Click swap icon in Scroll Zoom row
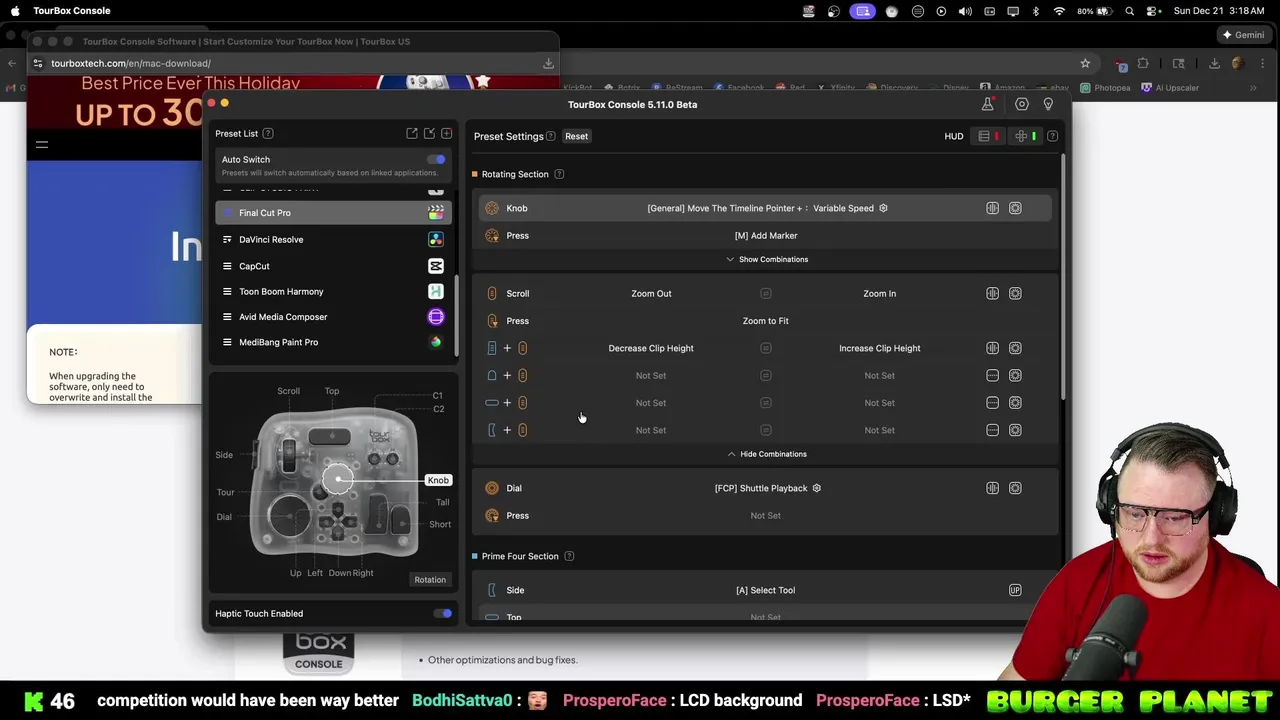 (x=766, y=293)
